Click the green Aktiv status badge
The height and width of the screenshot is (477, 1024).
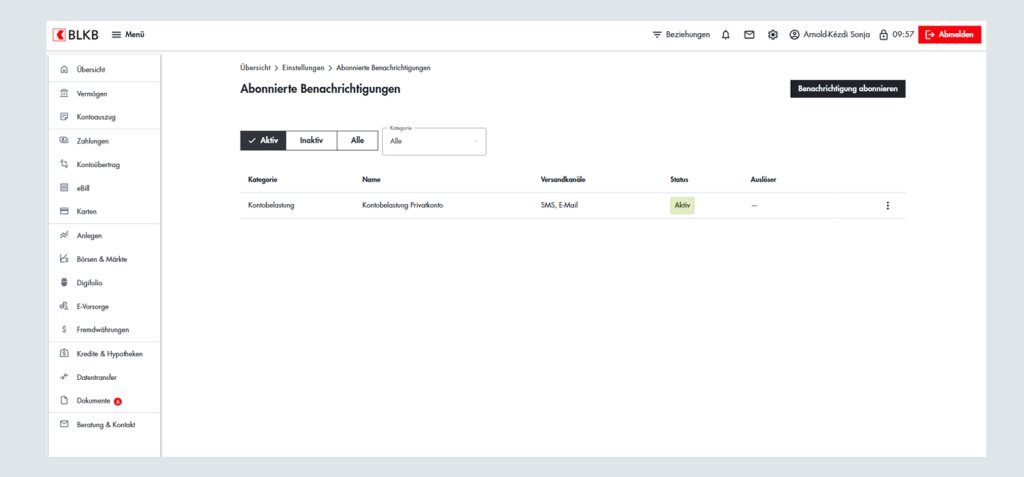(682, 205)
